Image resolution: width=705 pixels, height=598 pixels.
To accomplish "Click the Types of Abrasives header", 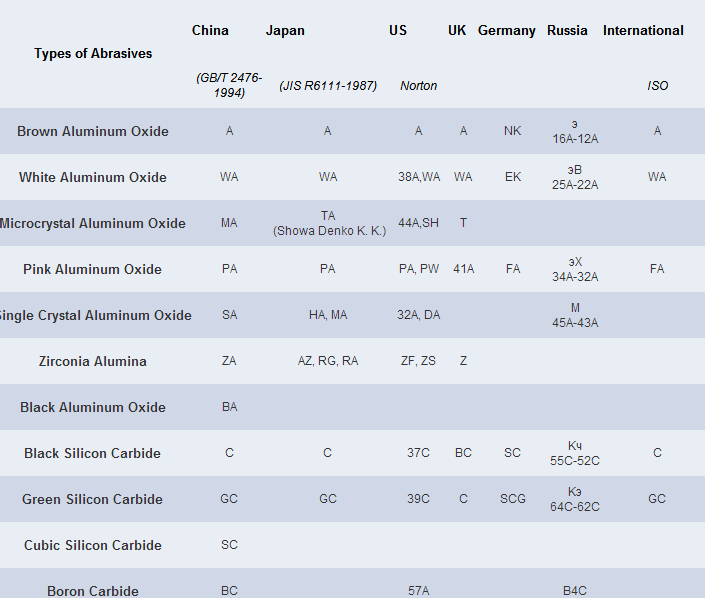I will (x=93, y=53).
